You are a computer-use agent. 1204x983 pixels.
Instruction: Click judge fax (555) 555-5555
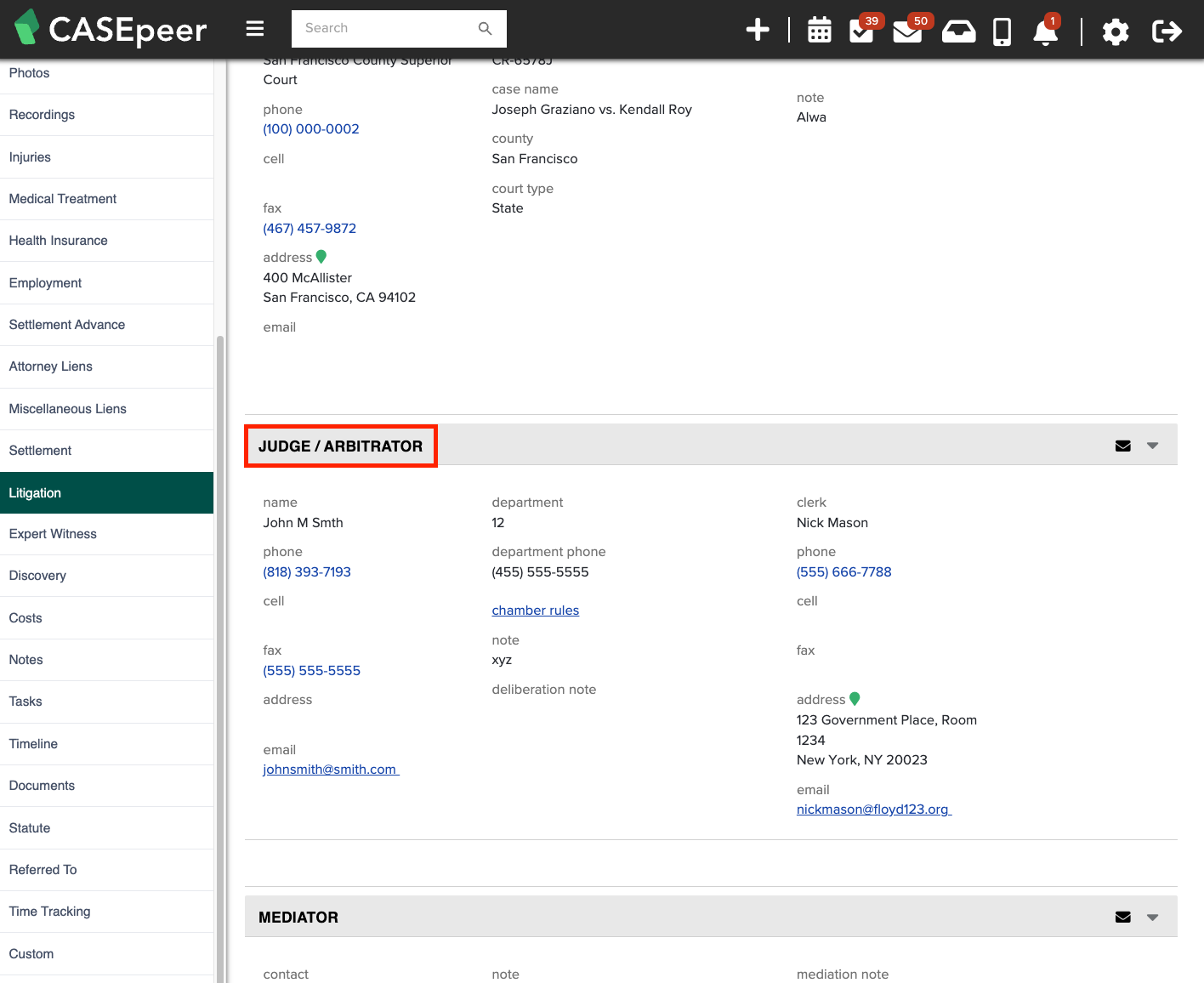click(x=312, y=671)
